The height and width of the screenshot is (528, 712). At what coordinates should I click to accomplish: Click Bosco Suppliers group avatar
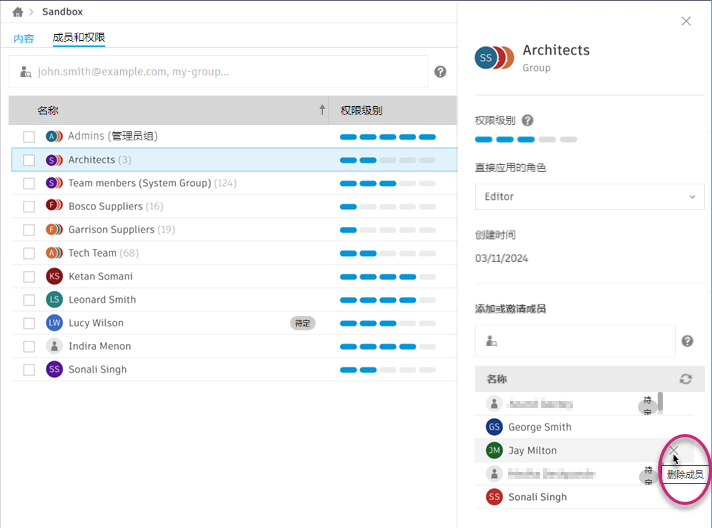(54, 205)
